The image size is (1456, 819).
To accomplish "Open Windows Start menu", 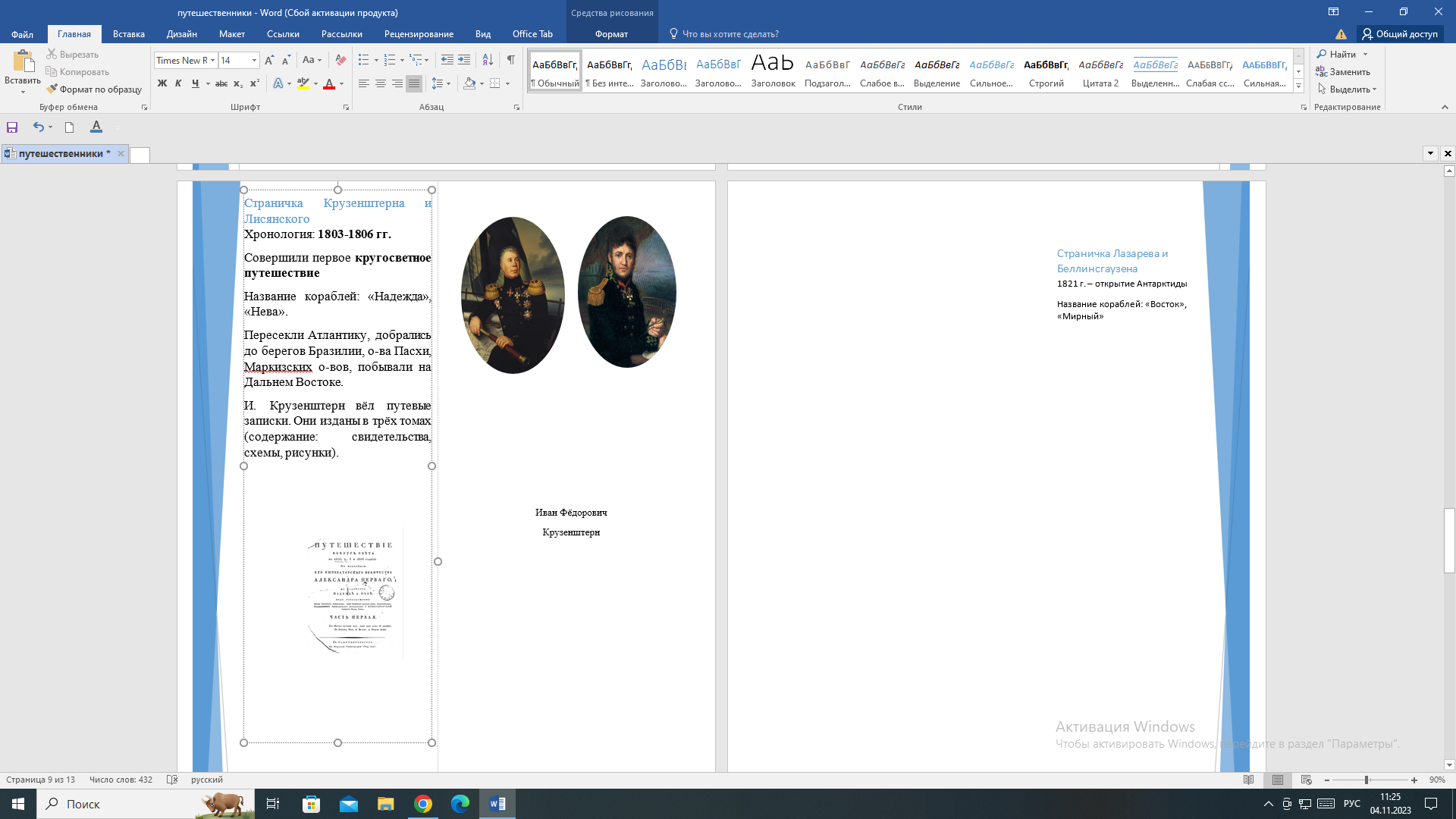I will (18, 804).
